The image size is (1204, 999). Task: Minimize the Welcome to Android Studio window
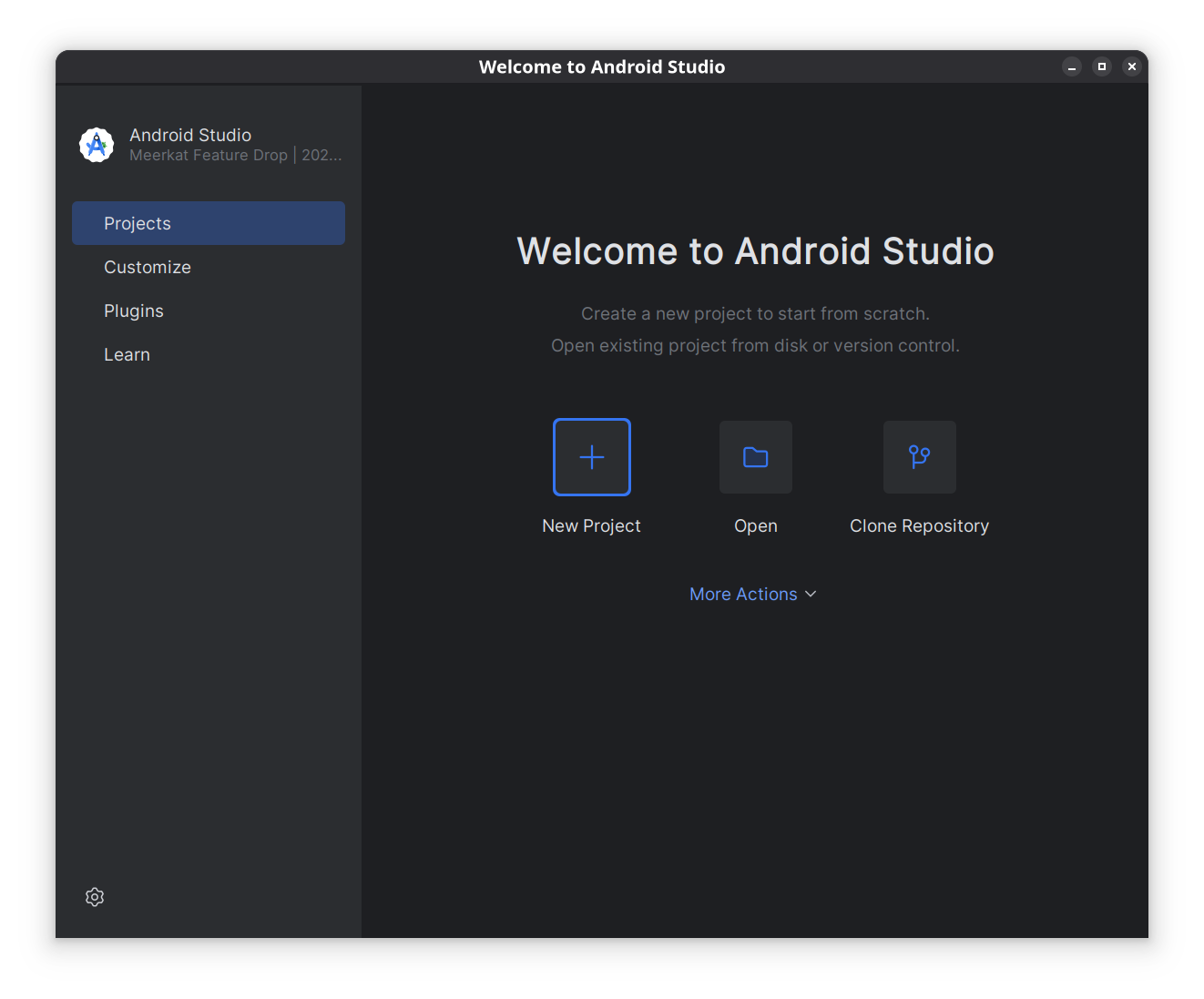[1072, 66]
